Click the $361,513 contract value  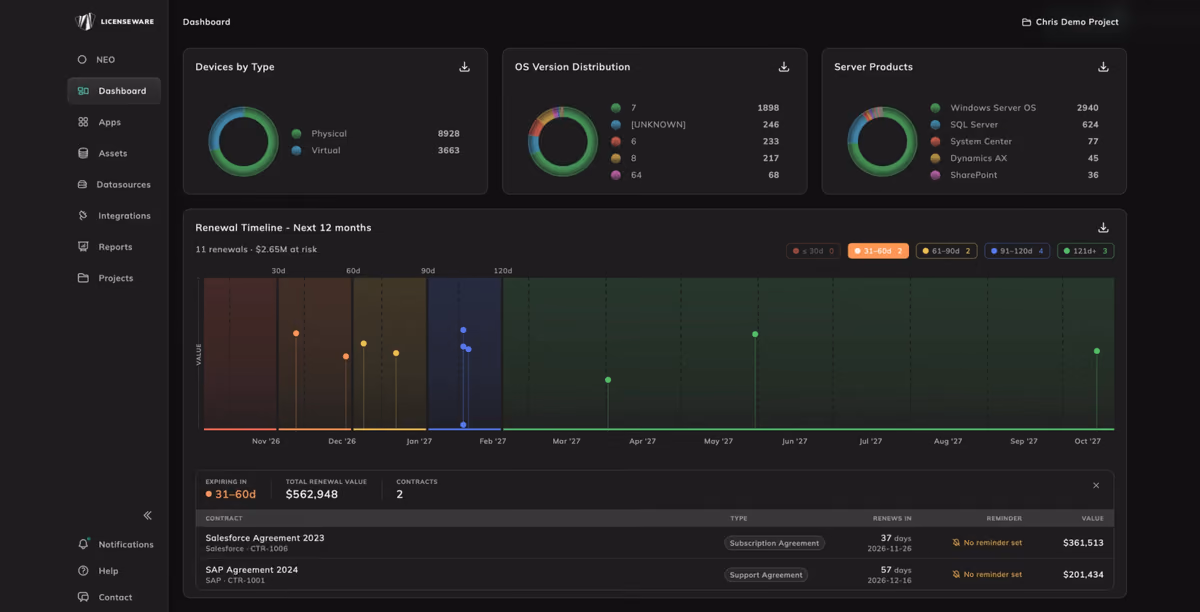[x=1083, y=543]
